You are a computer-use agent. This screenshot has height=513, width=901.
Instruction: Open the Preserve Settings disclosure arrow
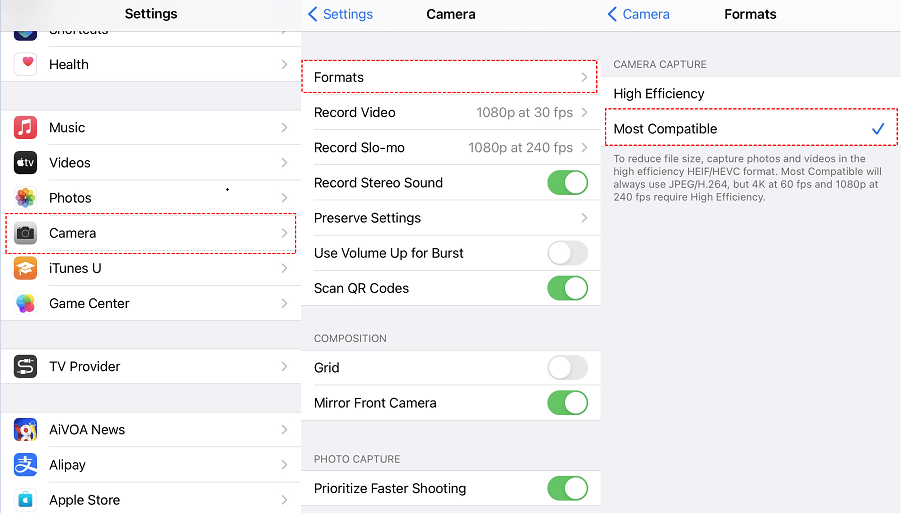585,218
